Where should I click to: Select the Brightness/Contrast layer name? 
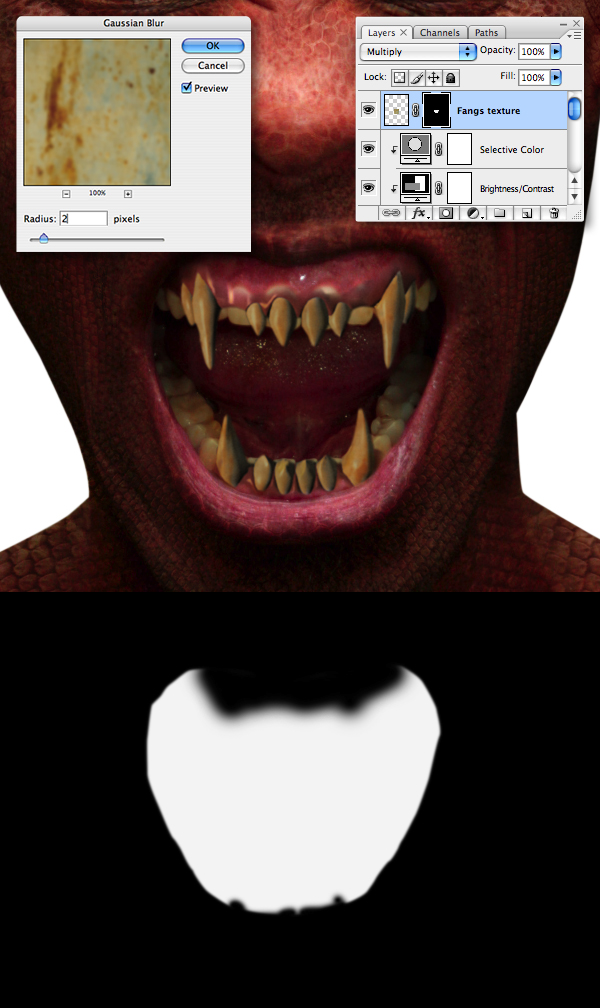tap(517, 188)
